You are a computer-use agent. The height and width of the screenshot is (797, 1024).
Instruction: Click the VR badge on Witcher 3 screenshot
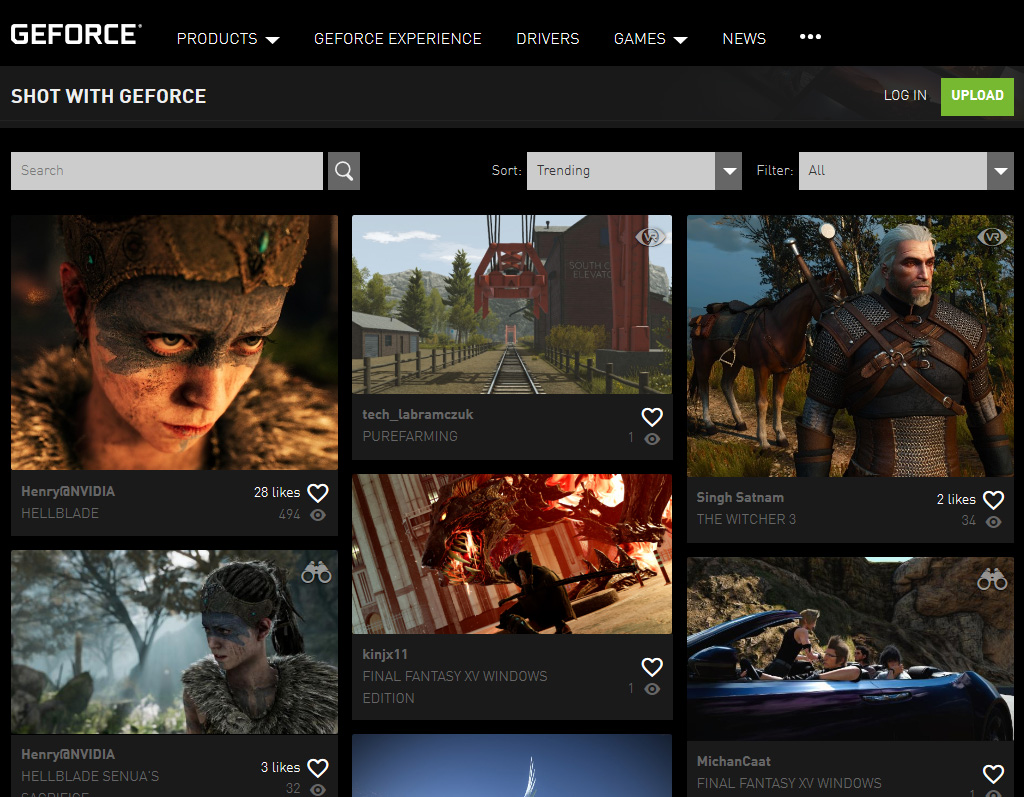(x=992, y=237)
